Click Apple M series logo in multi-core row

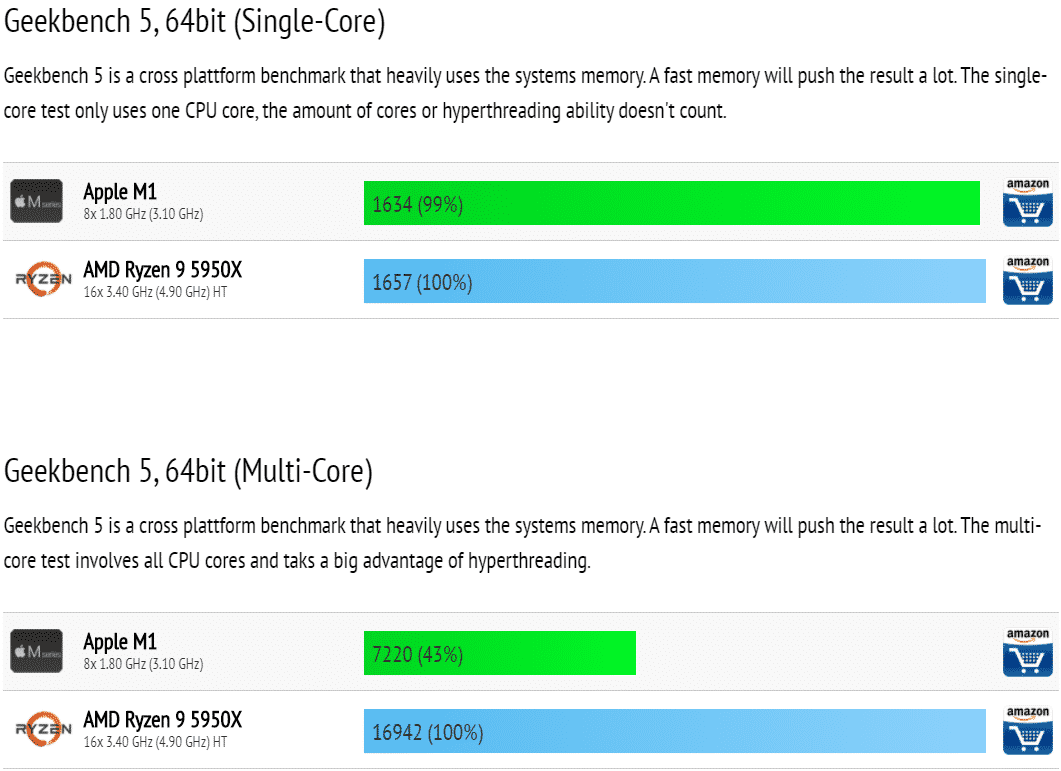[37, 651]
